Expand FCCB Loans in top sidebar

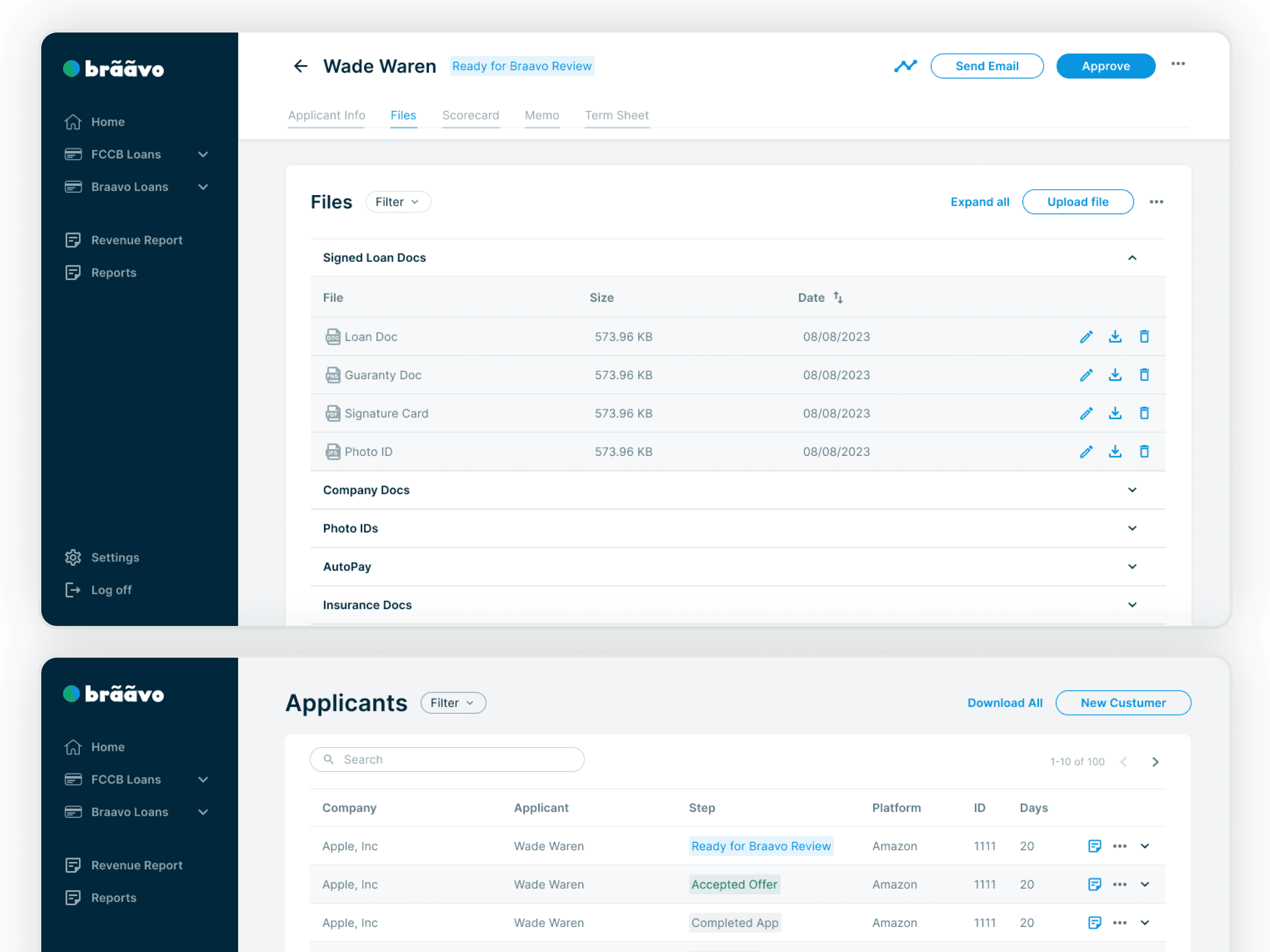[x=203, y=154]
